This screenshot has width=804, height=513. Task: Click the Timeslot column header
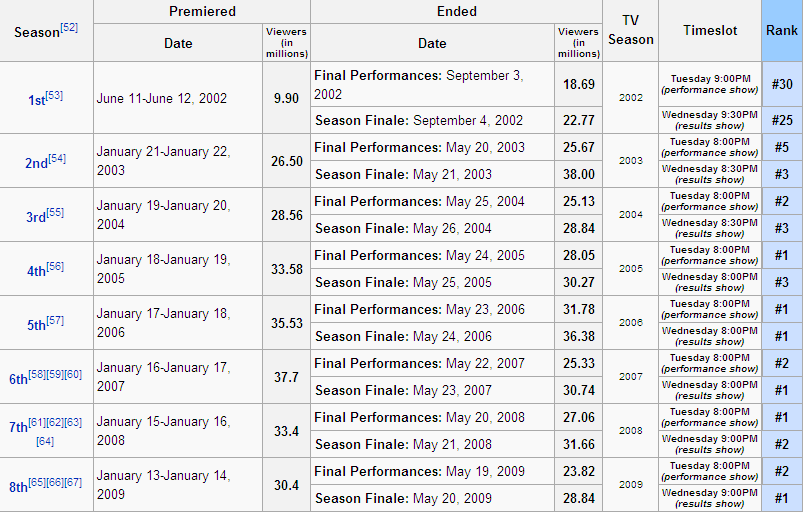click(710, 31)
